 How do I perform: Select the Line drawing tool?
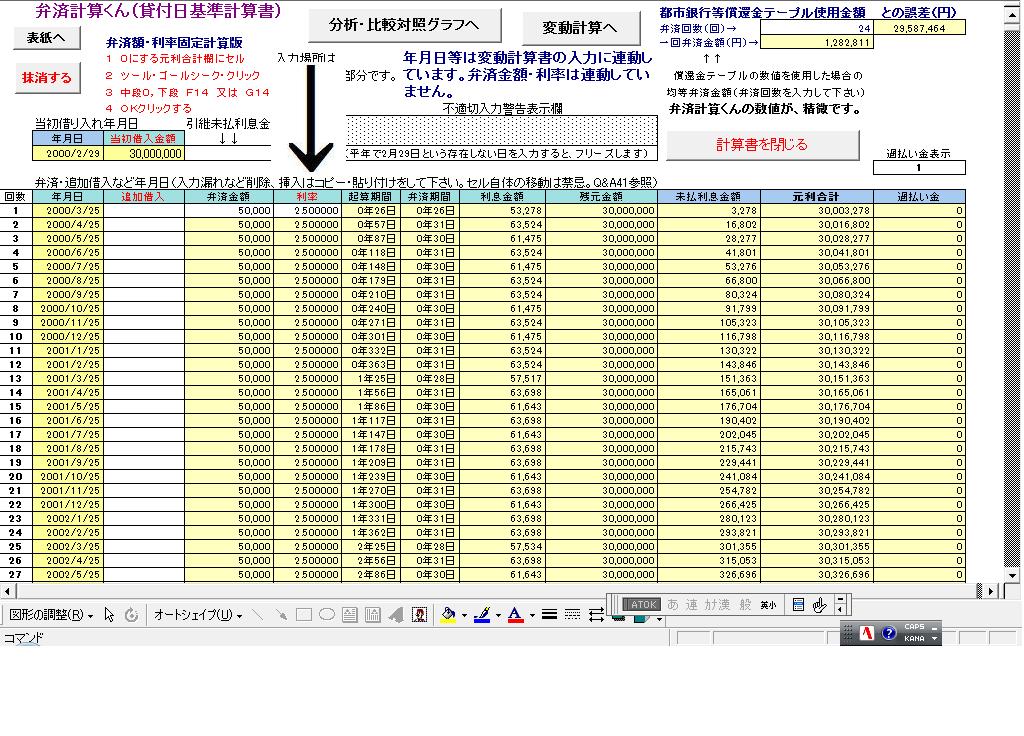(258, 615)
